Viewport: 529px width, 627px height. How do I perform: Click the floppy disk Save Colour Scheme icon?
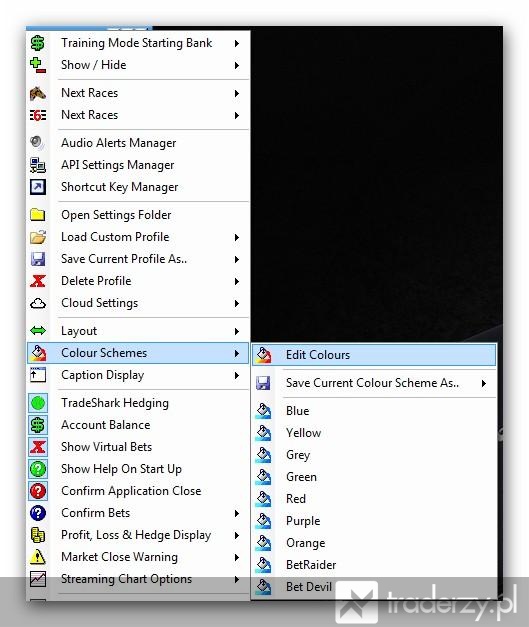coord(263,383)
